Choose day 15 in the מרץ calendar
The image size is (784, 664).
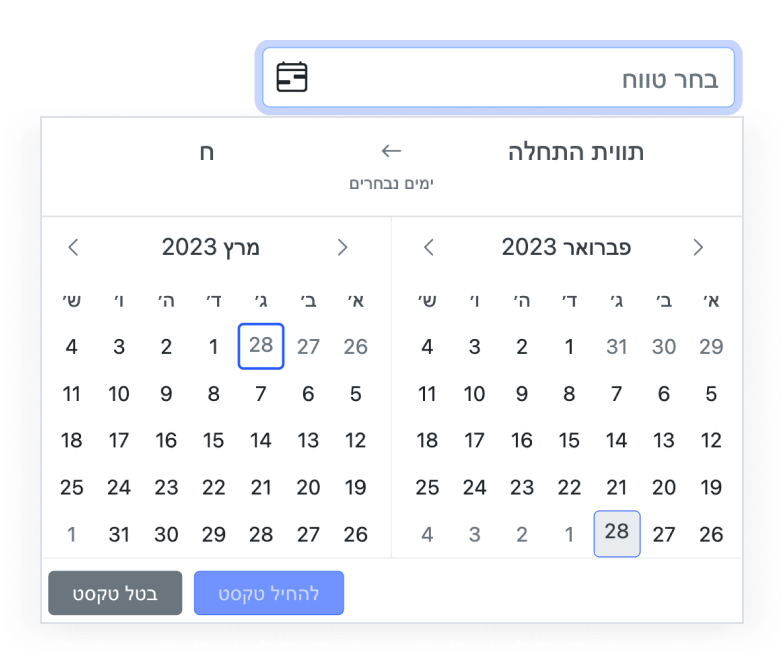(x=214, y=440)
